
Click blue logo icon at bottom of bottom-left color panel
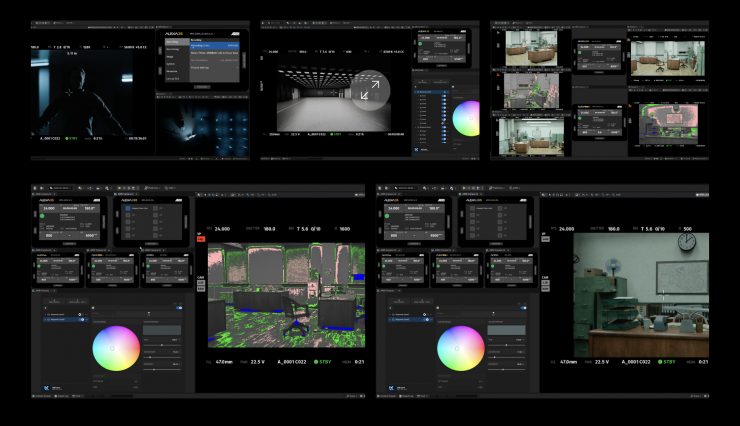(x=47, y=388)
